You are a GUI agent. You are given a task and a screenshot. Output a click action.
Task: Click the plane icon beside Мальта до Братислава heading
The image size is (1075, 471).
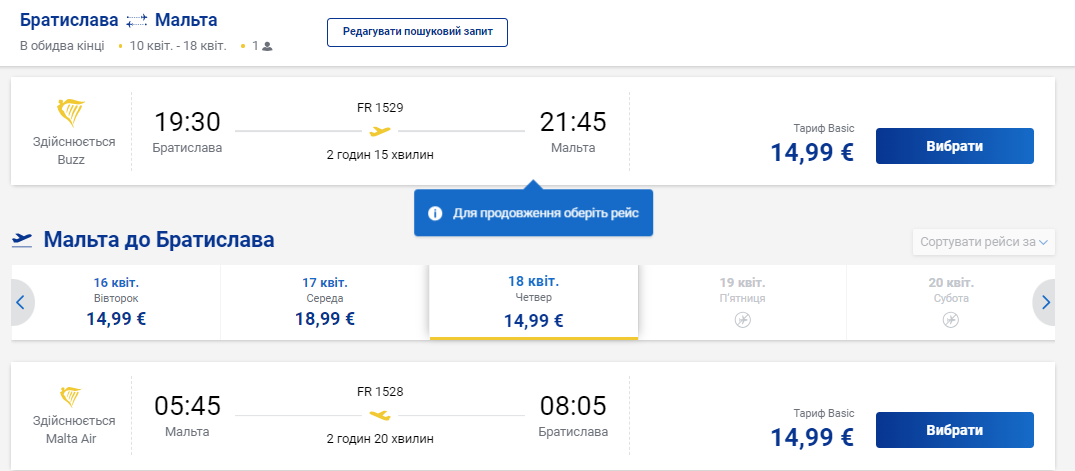click(22, 240)
